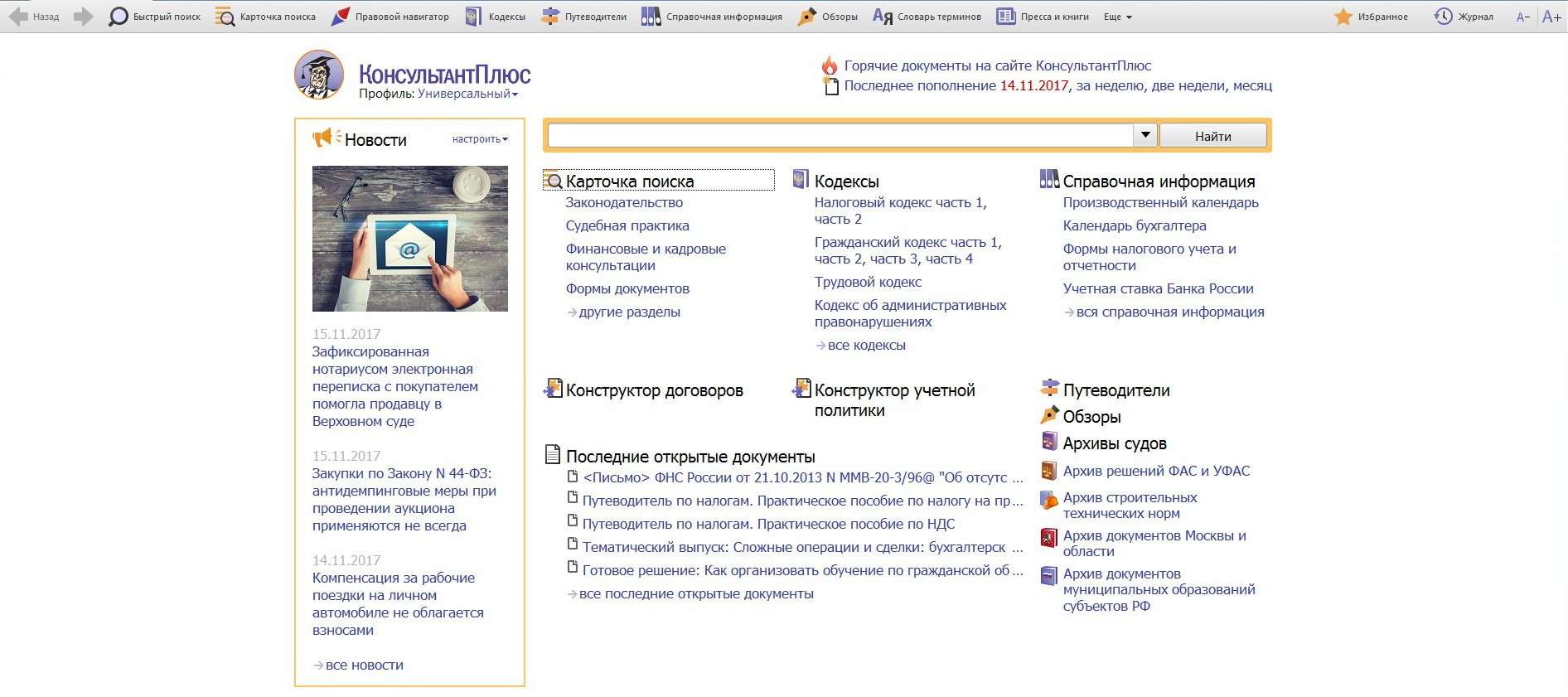Expand the Еще toolbar menu
Viewport: 1568px width, 697px height.
tap(1118, 17)
